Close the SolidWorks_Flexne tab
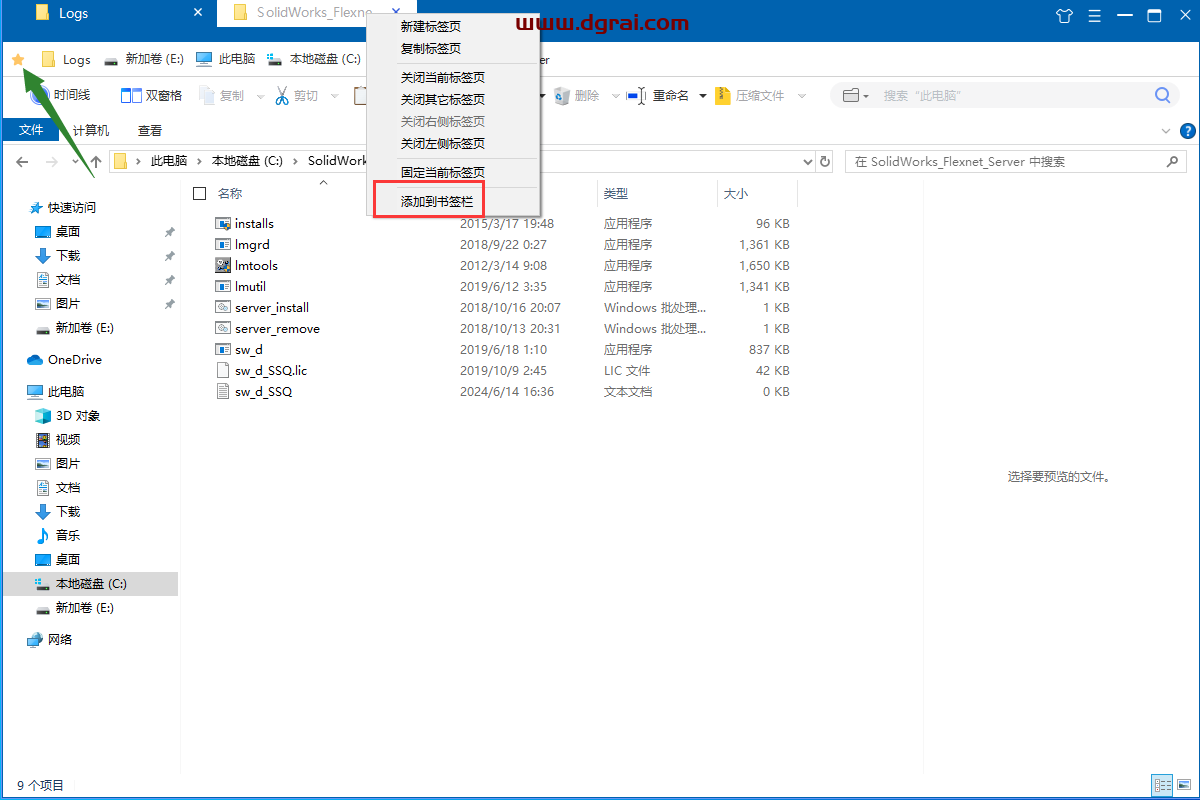This screenshot has width=1200, height=800. [396, 13]
